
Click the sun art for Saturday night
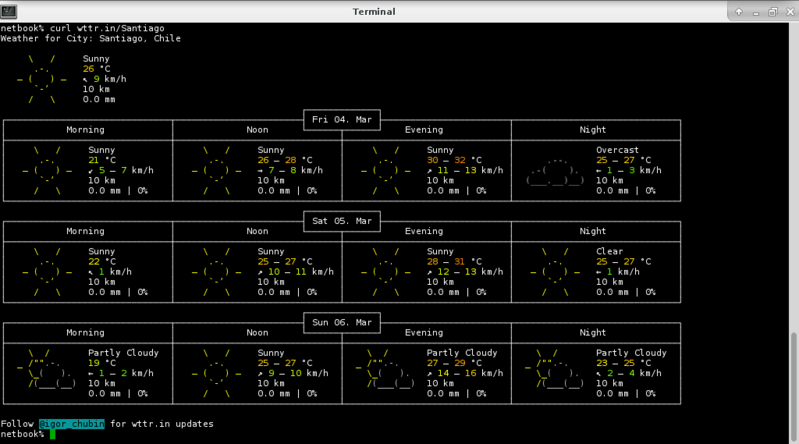[x=555, y=272]
